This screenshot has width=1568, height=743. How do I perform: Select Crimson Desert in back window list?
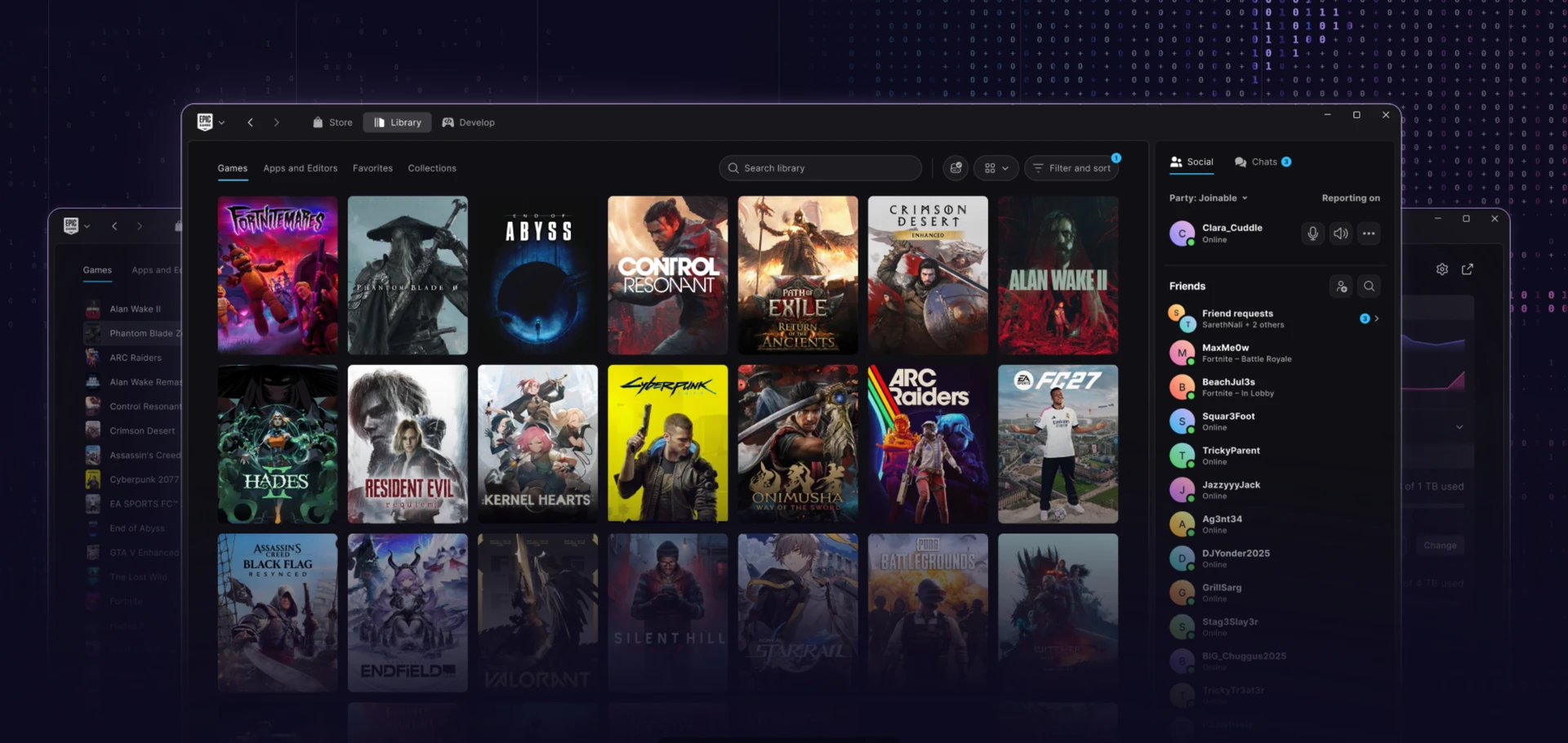pos(133,430)
